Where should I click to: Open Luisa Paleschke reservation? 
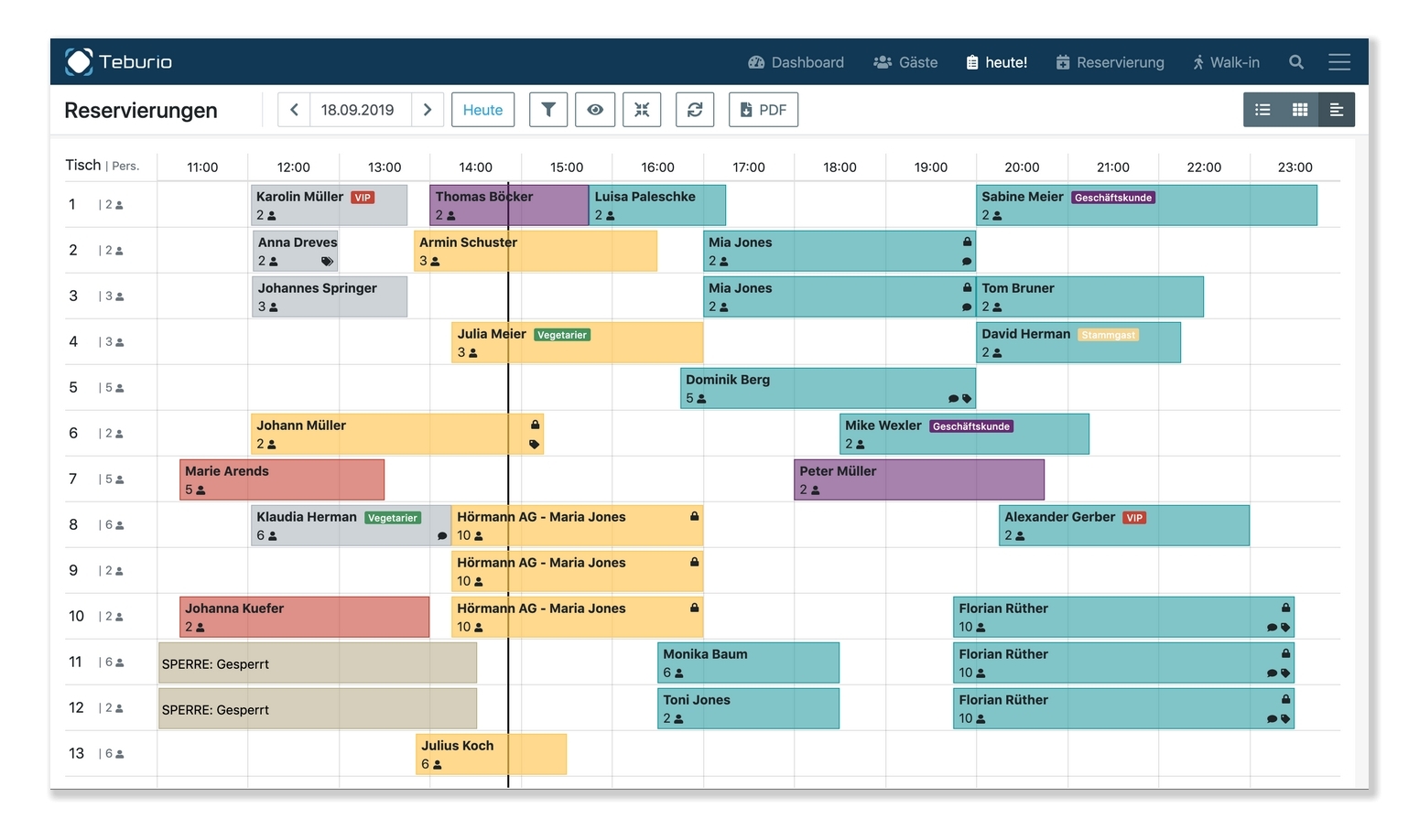[x=657, y=205]
